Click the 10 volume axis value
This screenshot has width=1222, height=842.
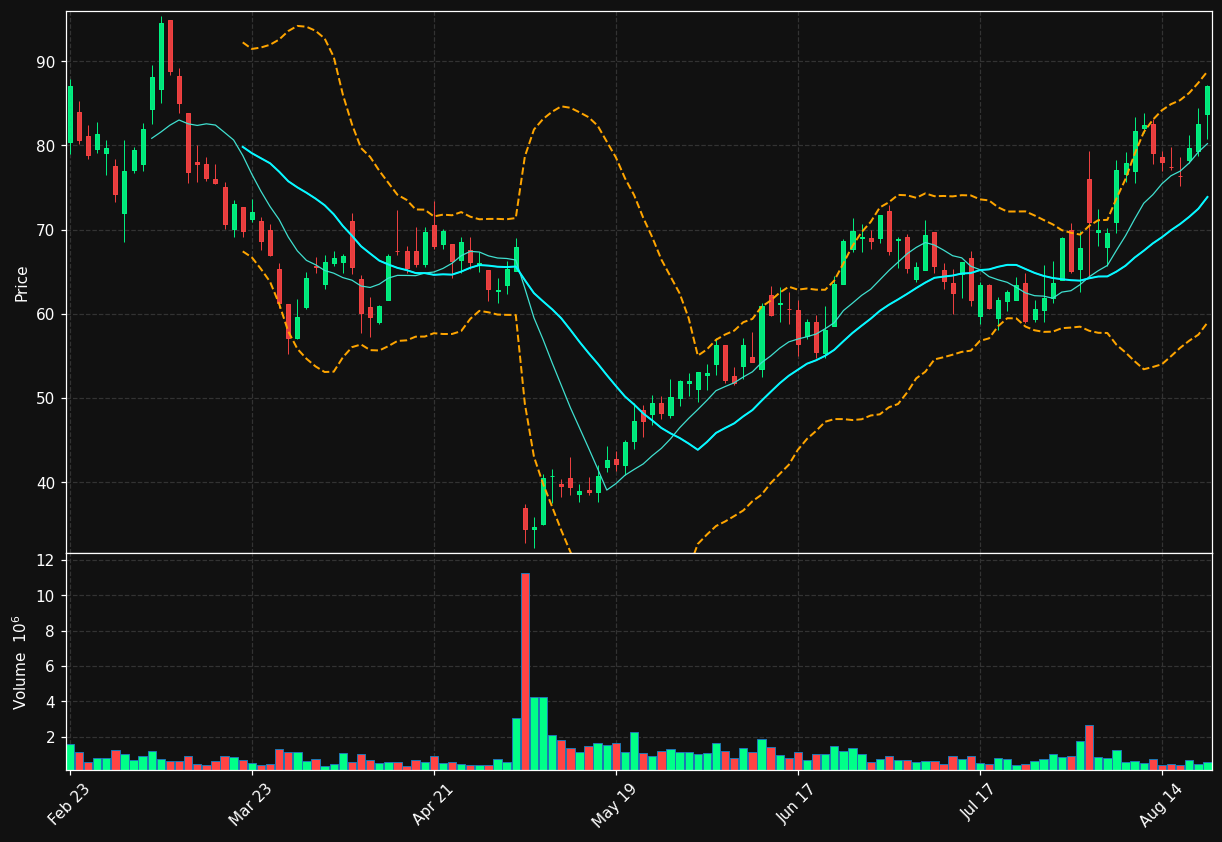(46, 596)
